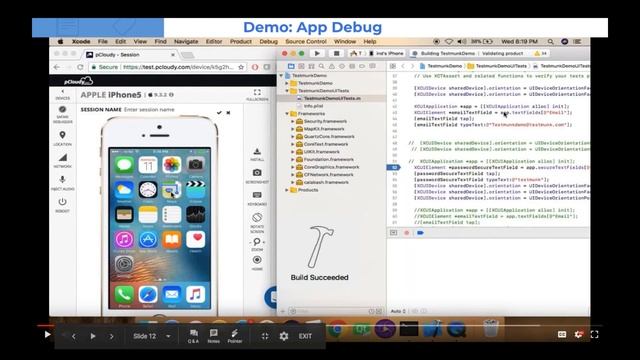Expand the TestmunkDemo folder
This screenshot has width=640, height=360.
[287, 83]
